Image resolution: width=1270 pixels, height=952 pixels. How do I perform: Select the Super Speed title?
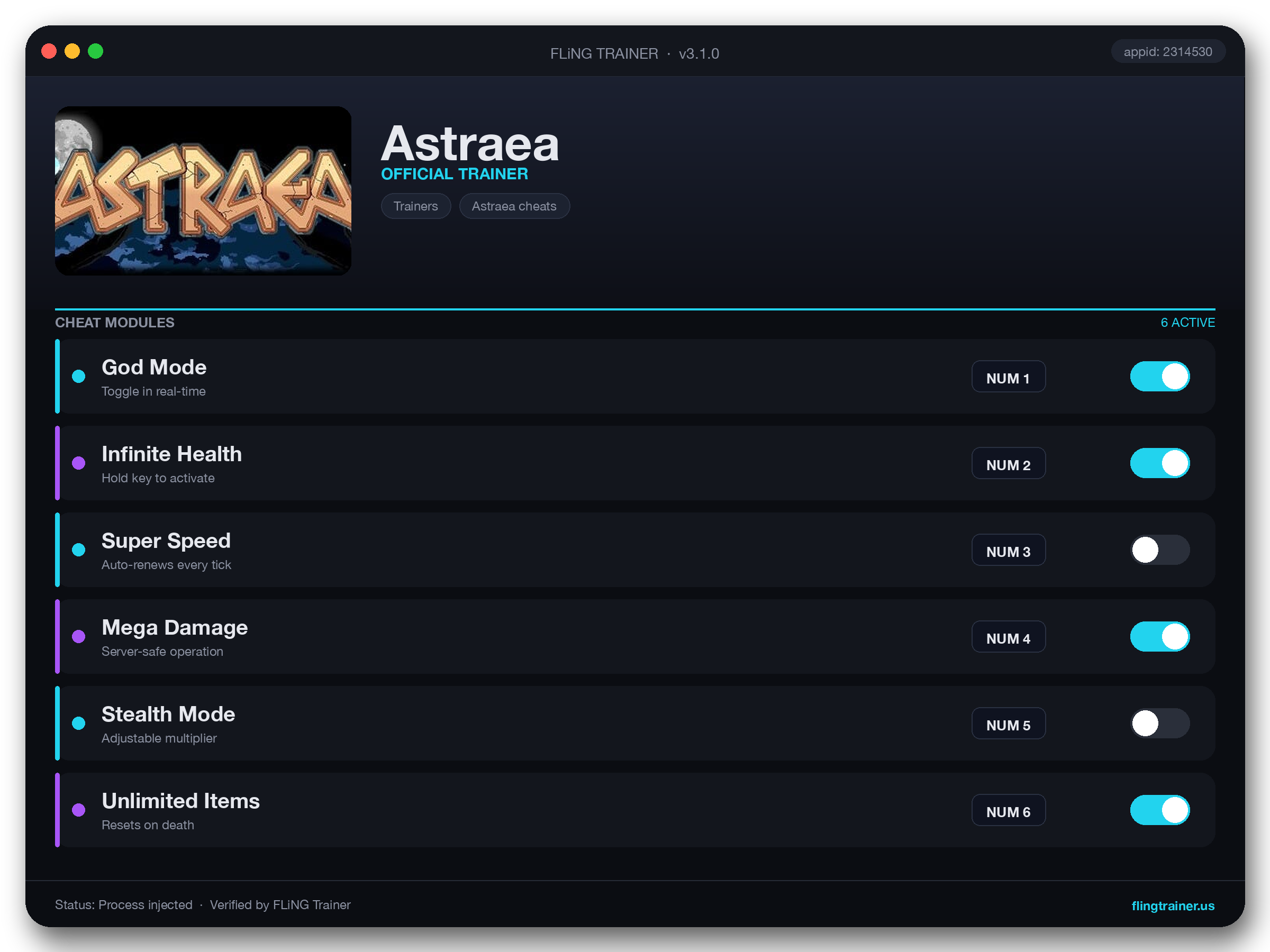tap(166, 541)
